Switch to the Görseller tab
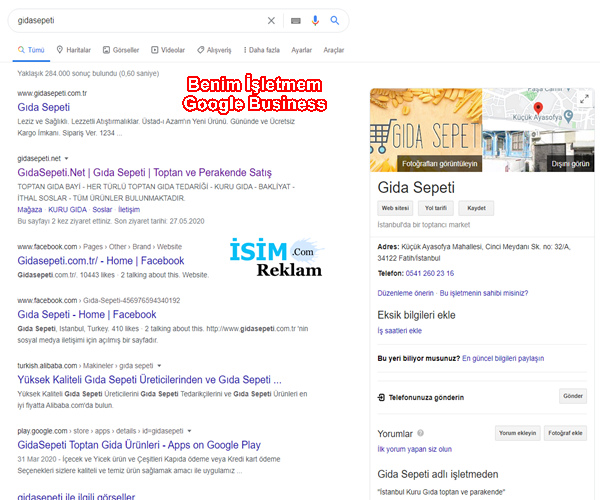 tap(121, 50)
